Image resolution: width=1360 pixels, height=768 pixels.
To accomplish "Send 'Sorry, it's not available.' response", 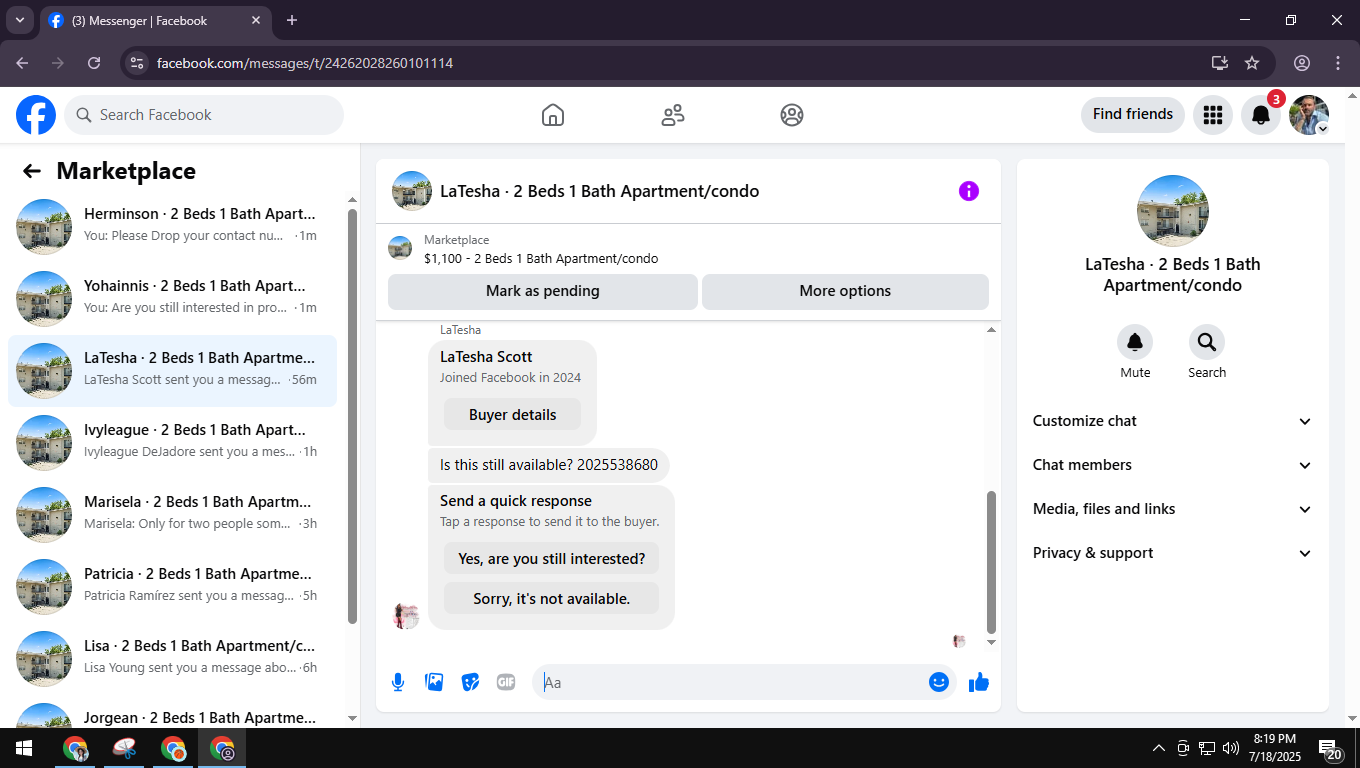I will 552,599.
